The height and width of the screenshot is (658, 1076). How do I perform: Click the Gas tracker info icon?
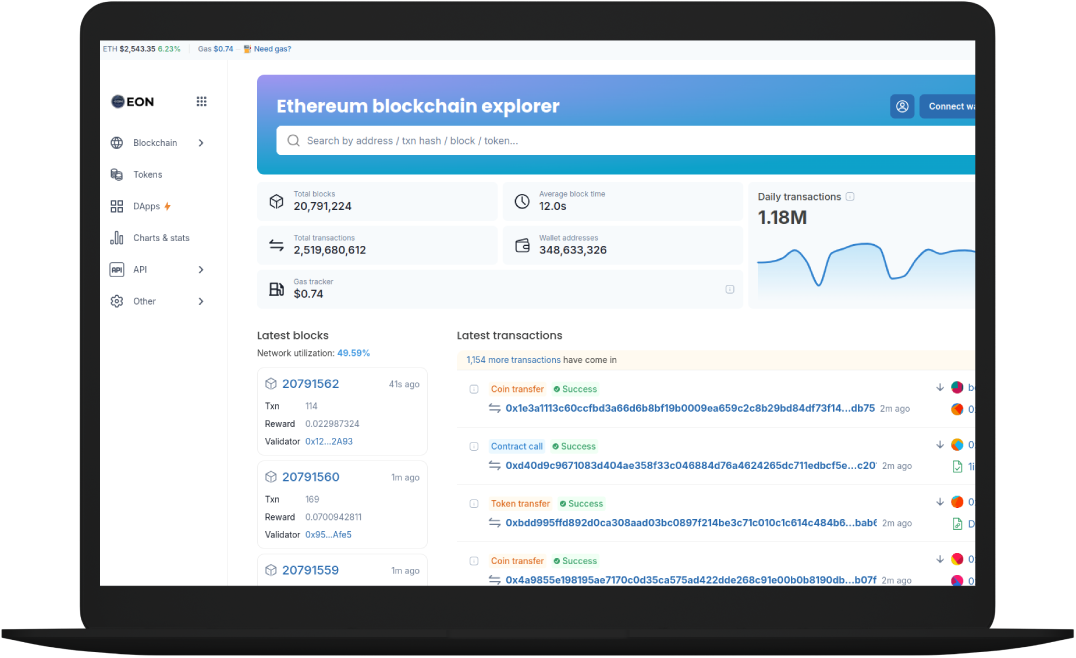coord(729,290)
